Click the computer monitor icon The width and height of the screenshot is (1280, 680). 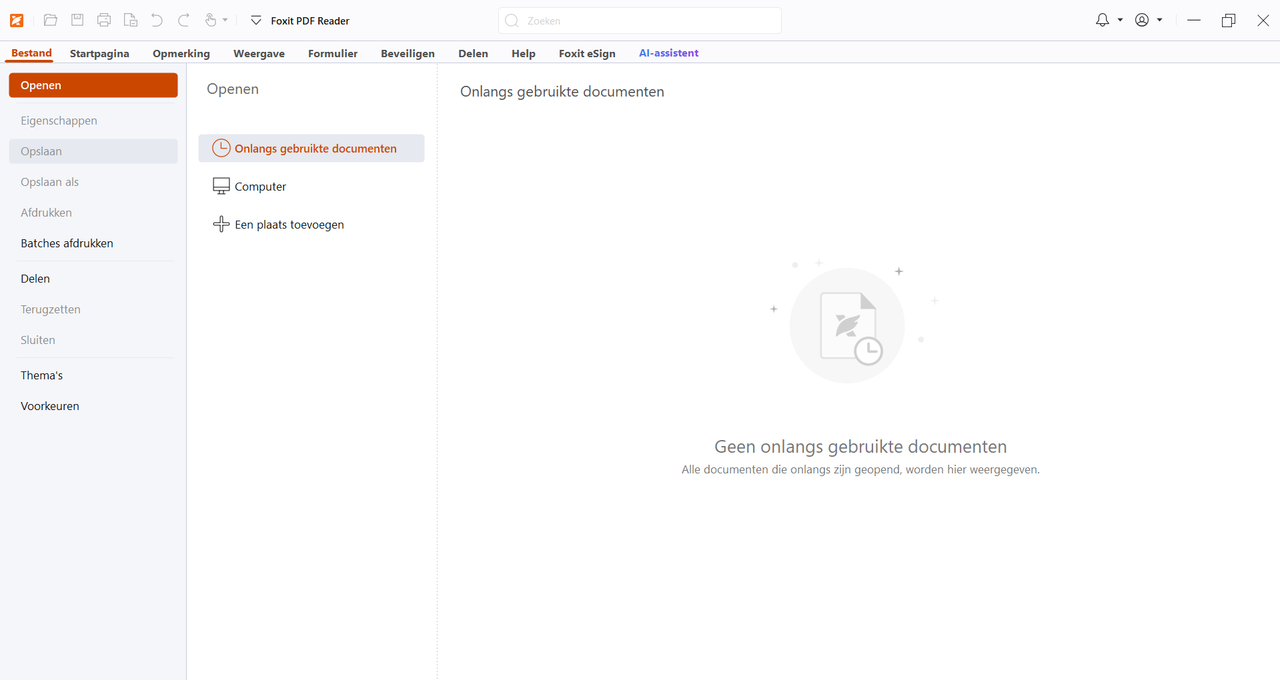pos(221,187)
